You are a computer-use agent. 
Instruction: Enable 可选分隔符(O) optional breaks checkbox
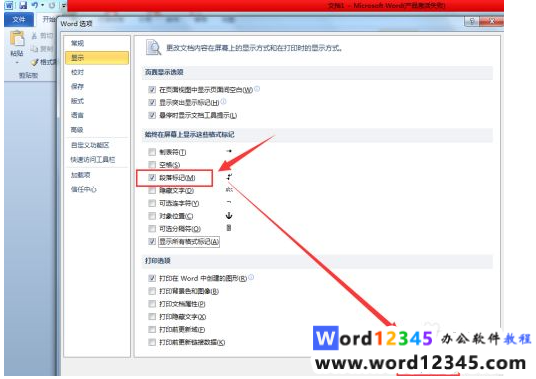pos(152,229)
